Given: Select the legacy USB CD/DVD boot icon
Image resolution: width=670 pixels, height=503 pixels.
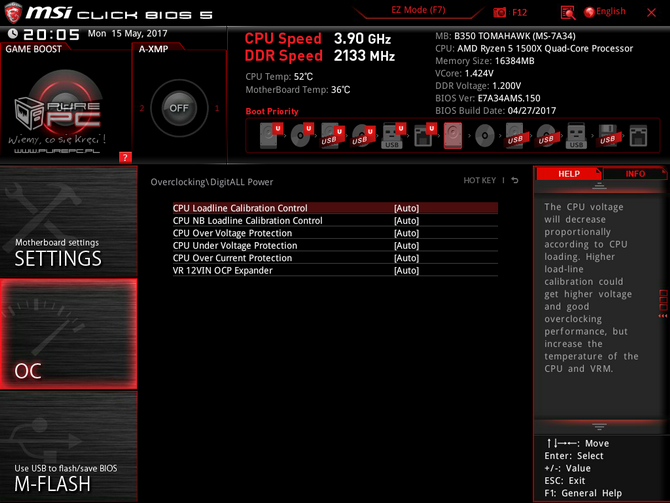Looking at the screenshot, I should tap(546, 135).
